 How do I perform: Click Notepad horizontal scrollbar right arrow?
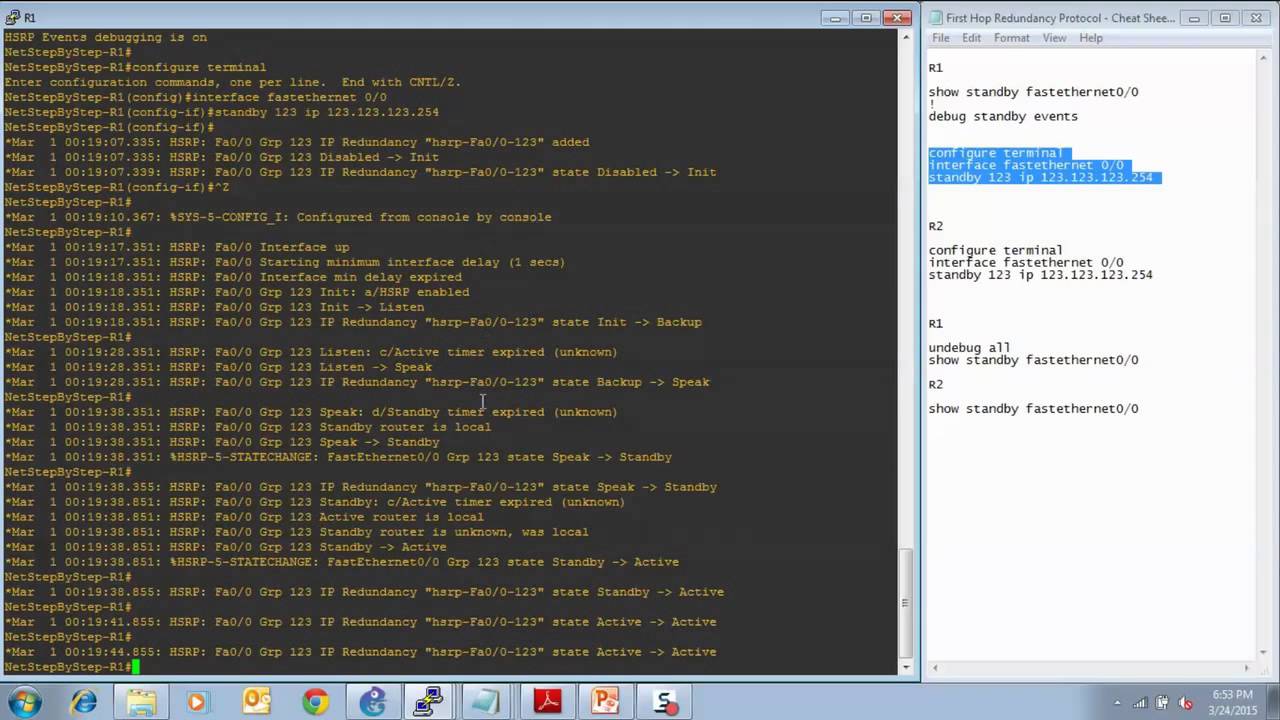pos(1247,667)
